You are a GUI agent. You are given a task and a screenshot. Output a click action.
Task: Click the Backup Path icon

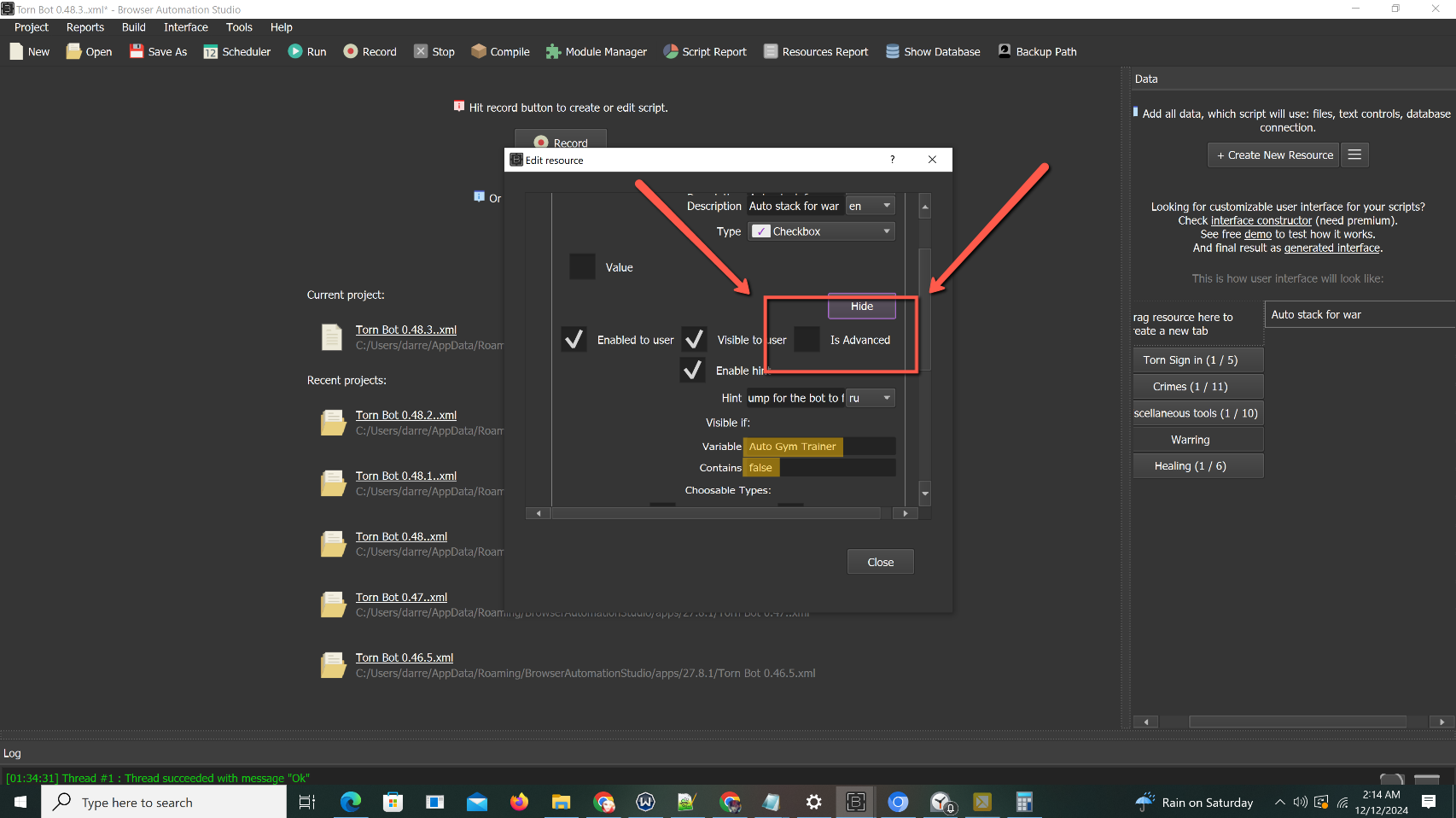(x=1005, y=51)
